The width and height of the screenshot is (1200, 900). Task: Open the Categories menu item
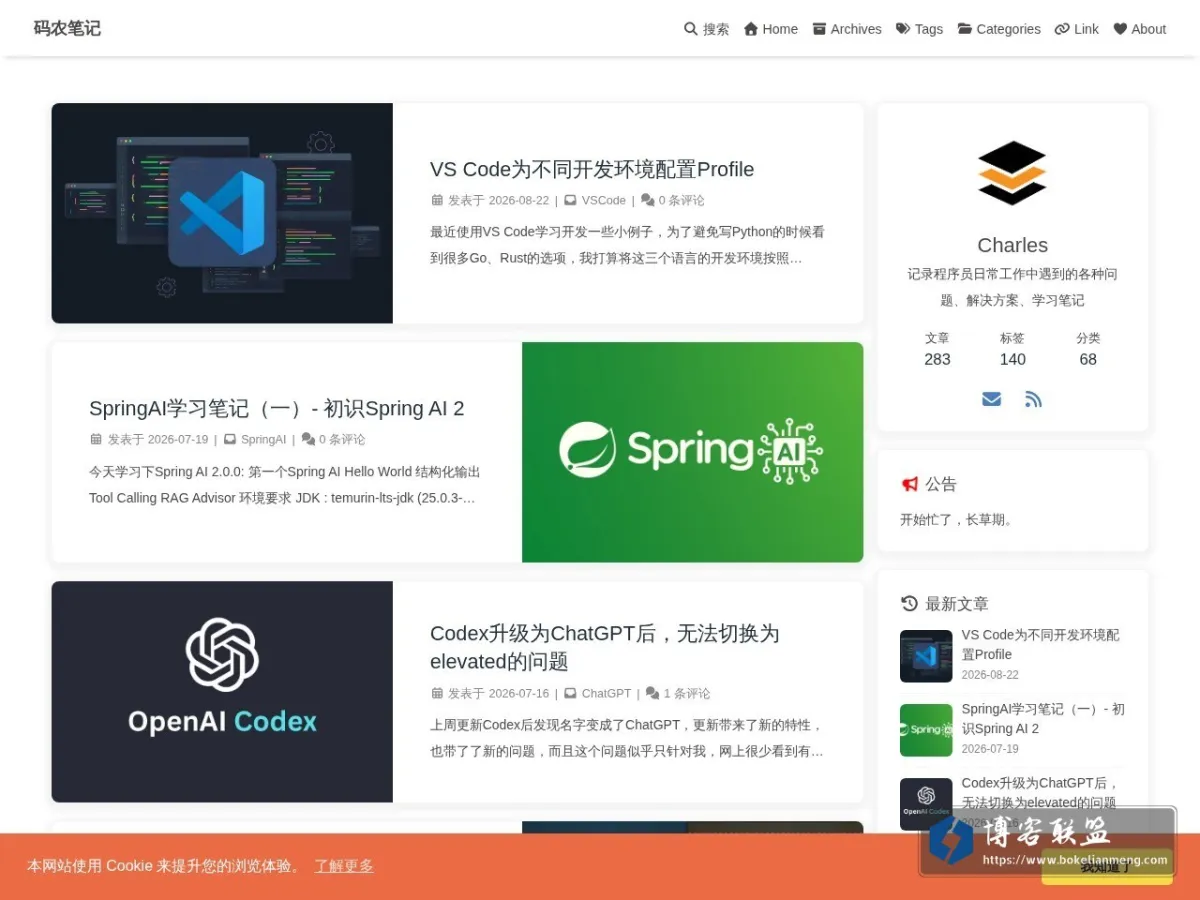pyautogui.click(x=999, y=29)
